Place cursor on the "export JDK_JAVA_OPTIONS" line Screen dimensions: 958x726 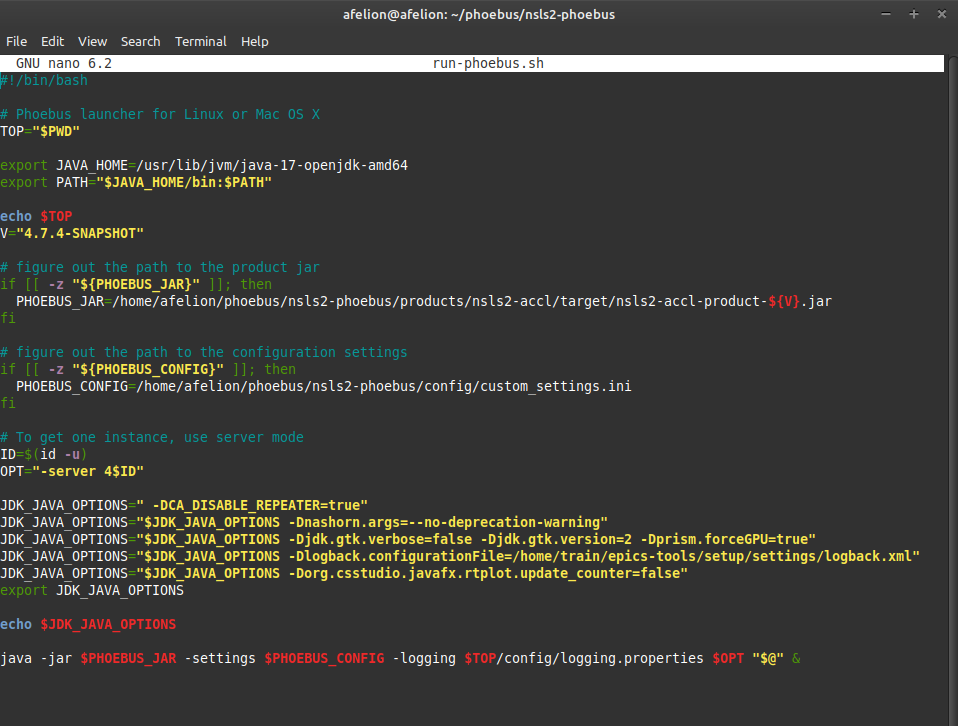[x=92, y=590]
